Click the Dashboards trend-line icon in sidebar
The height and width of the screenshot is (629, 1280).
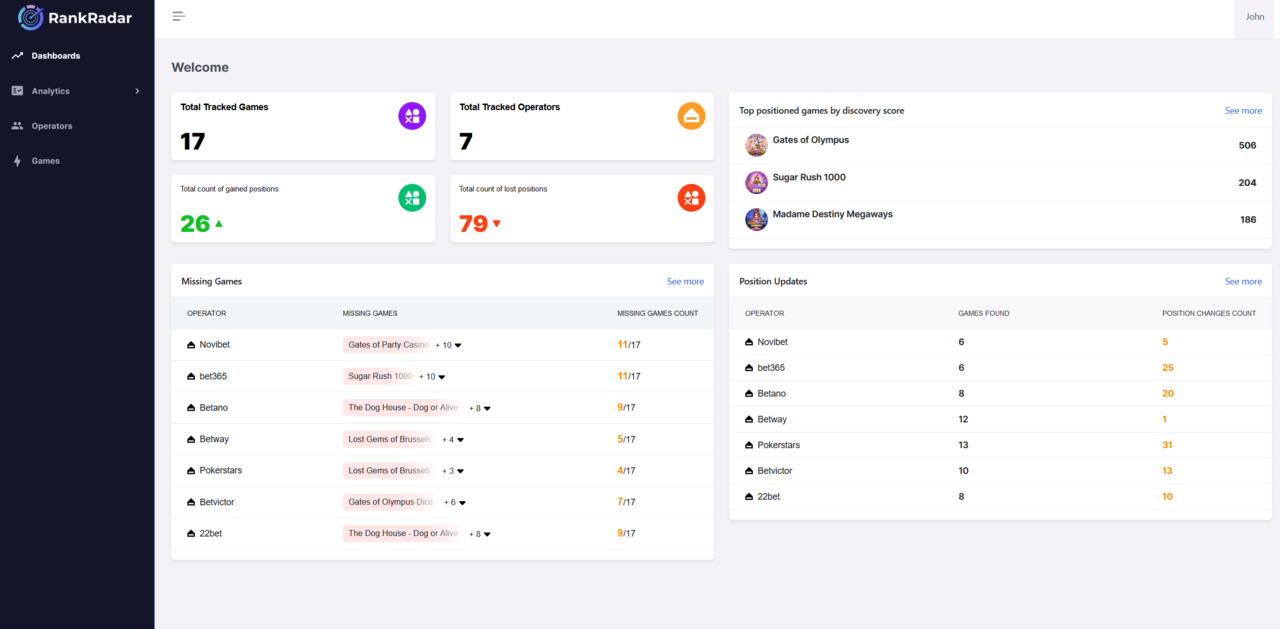coord(17,56)
